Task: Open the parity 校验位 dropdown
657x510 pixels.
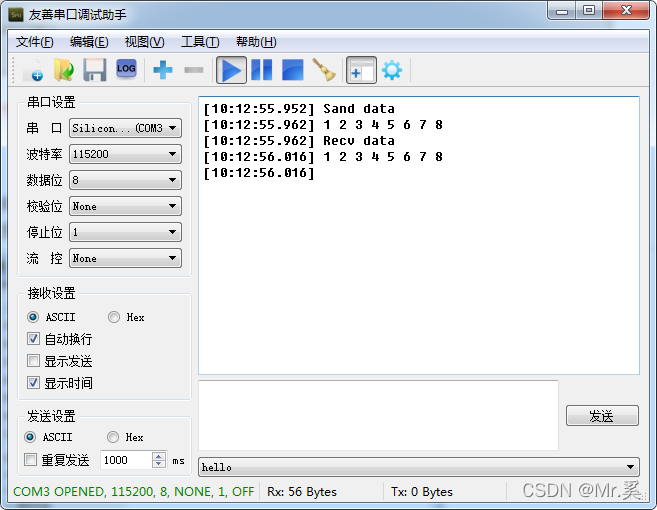Action: [x=125, y=206]
